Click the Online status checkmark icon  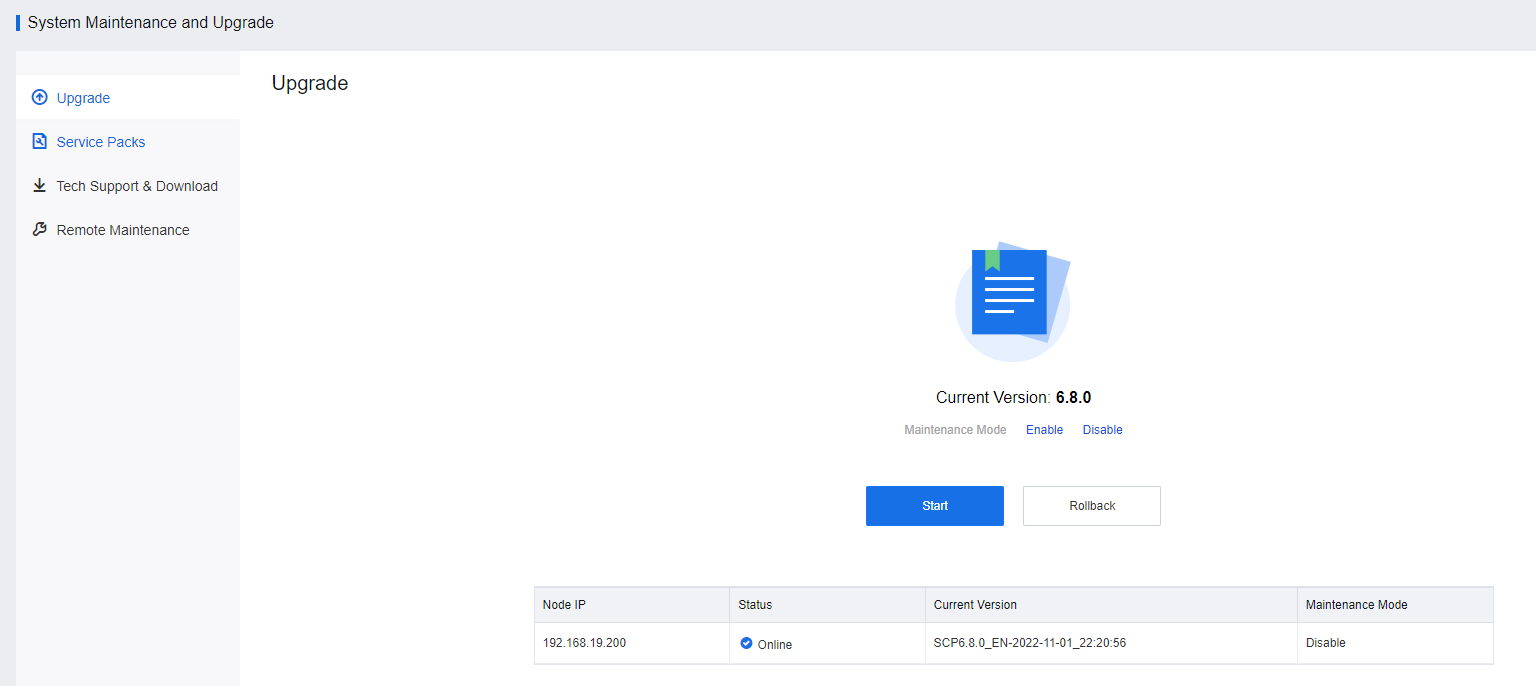pyautogui.click(x=746, y=643)
